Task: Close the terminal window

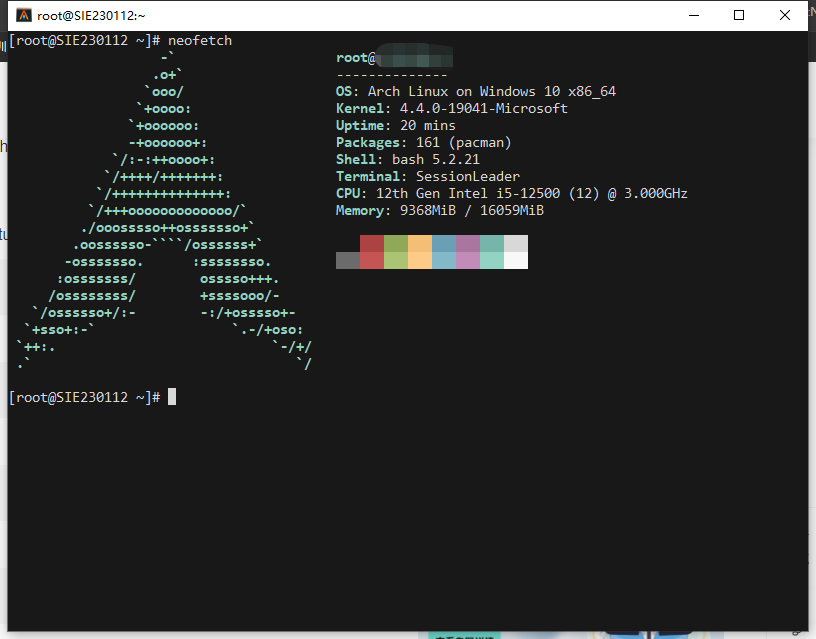Action: [x=784, y=15]
